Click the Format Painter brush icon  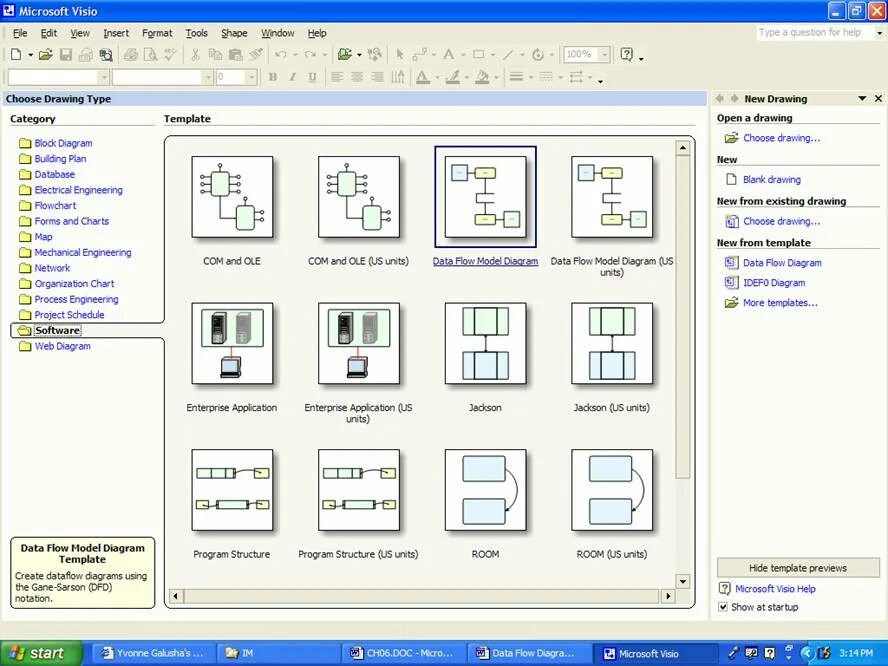(x=256, y=54)
